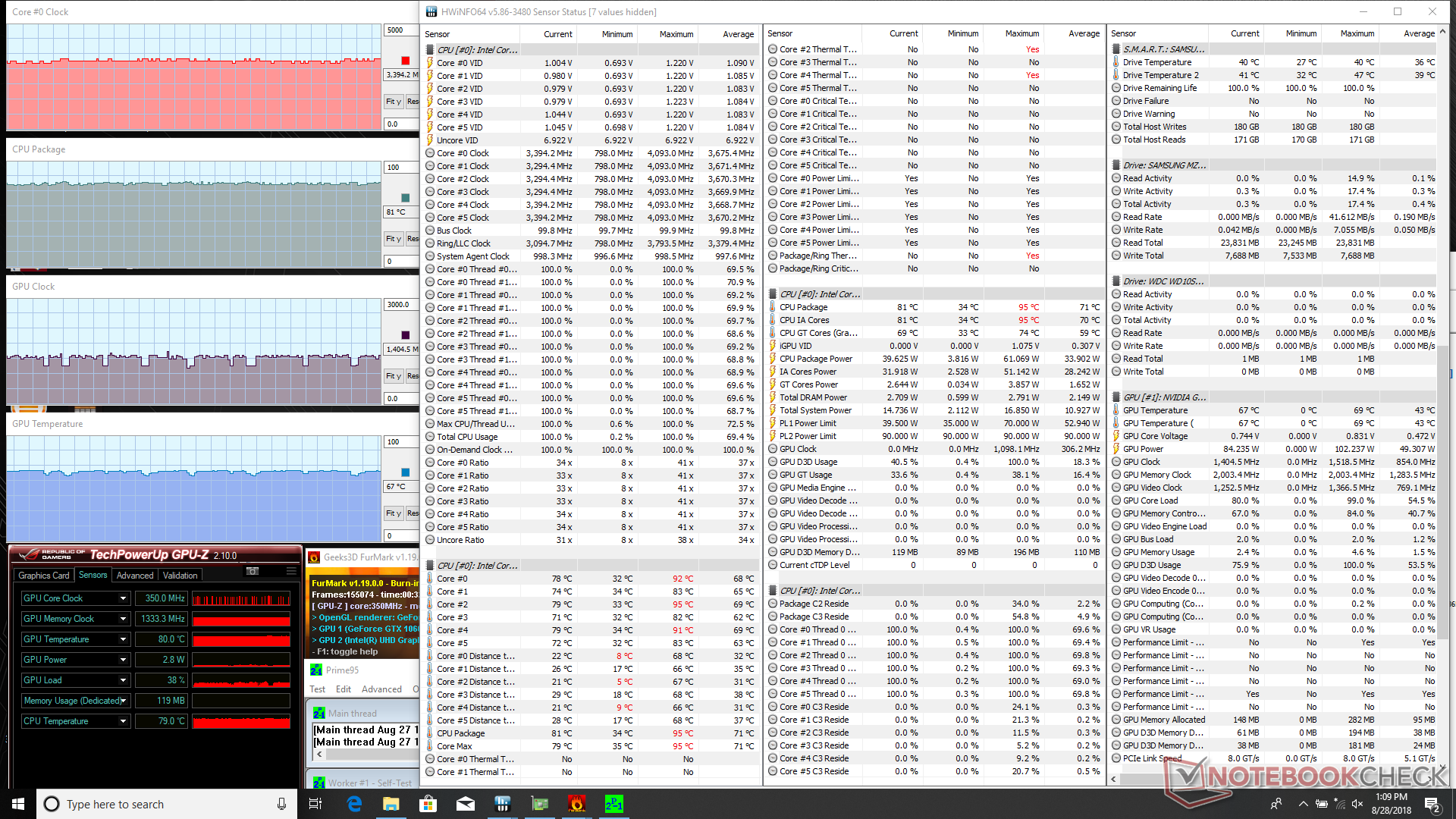Click Prime95 taskbar icon

[613, 804]
